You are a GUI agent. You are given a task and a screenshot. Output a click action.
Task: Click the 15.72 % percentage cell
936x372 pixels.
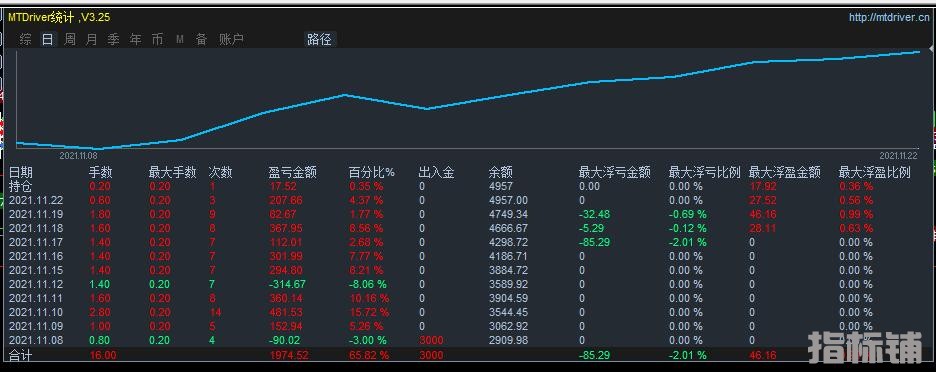pyautogui.click(x=369, y=312)
